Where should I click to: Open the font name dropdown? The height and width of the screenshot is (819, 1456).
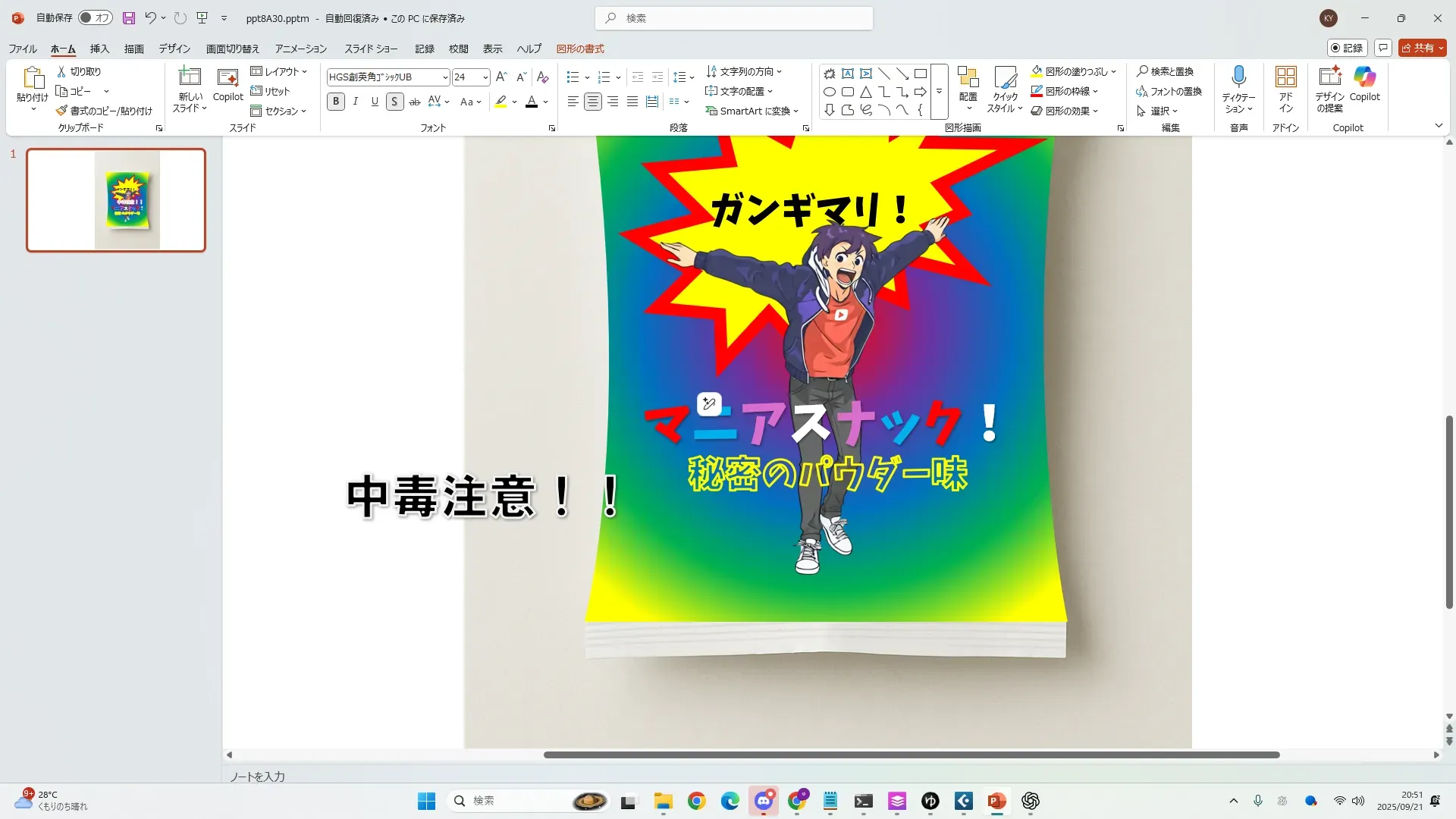[445, 77]
